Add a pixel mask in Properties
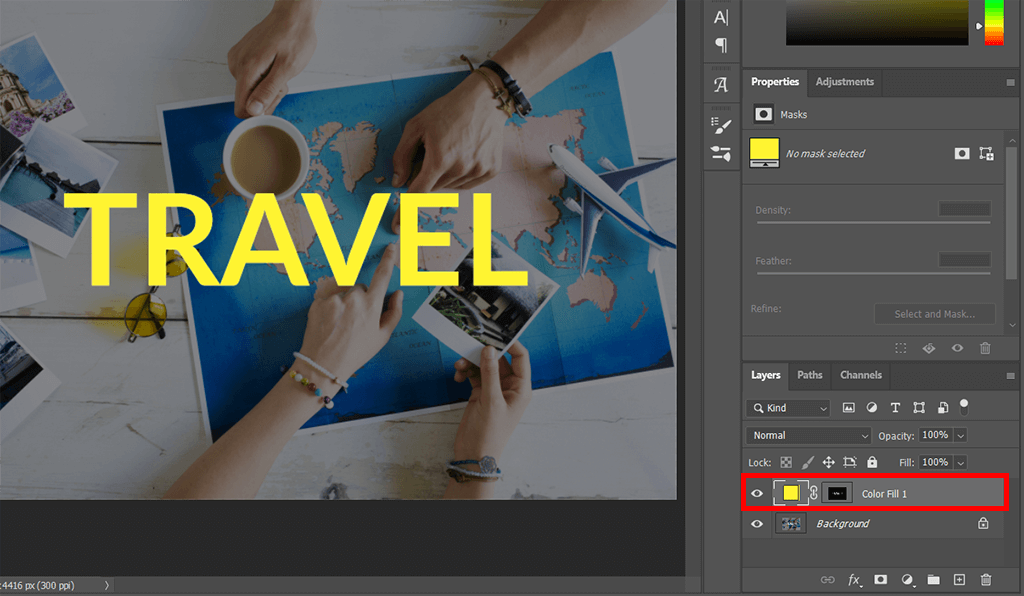This screenshot has width=1024, height=596. click(961, 153)
